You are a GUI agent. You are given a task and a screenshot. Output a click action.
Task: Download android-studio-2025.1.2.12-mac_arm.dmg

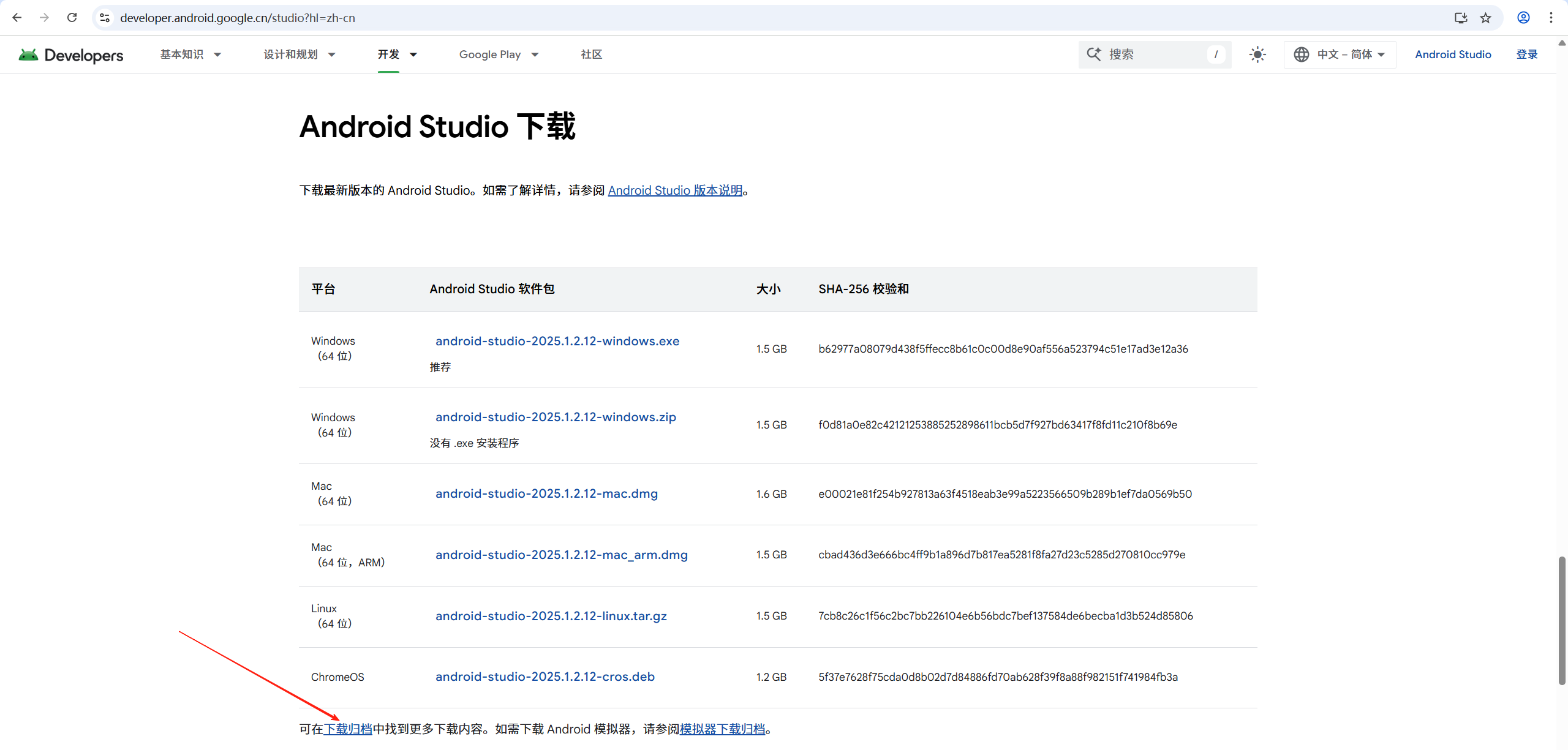coord(562,555)
